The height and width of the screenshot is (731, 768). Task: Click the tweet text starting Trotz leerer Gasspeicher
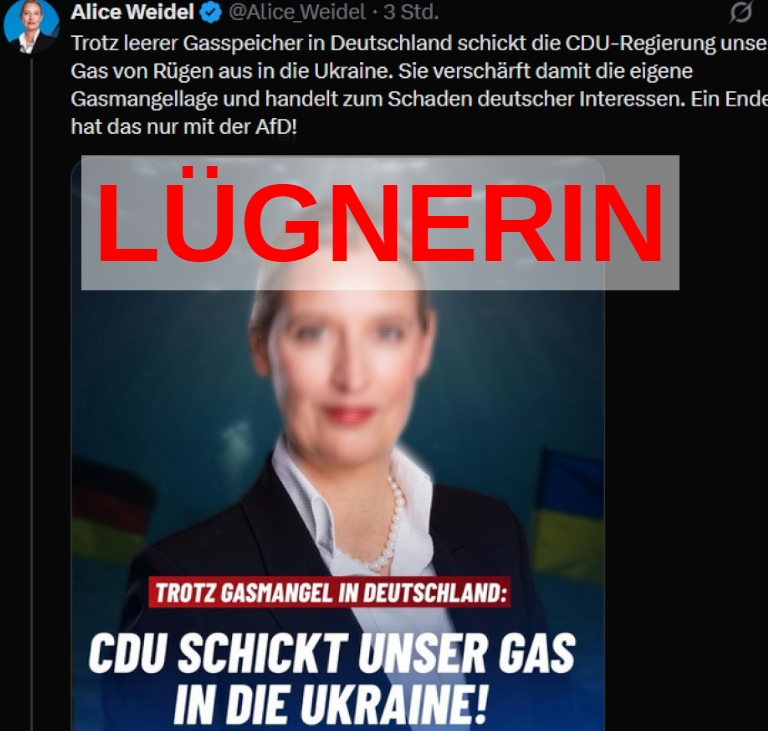pos(419,85)
